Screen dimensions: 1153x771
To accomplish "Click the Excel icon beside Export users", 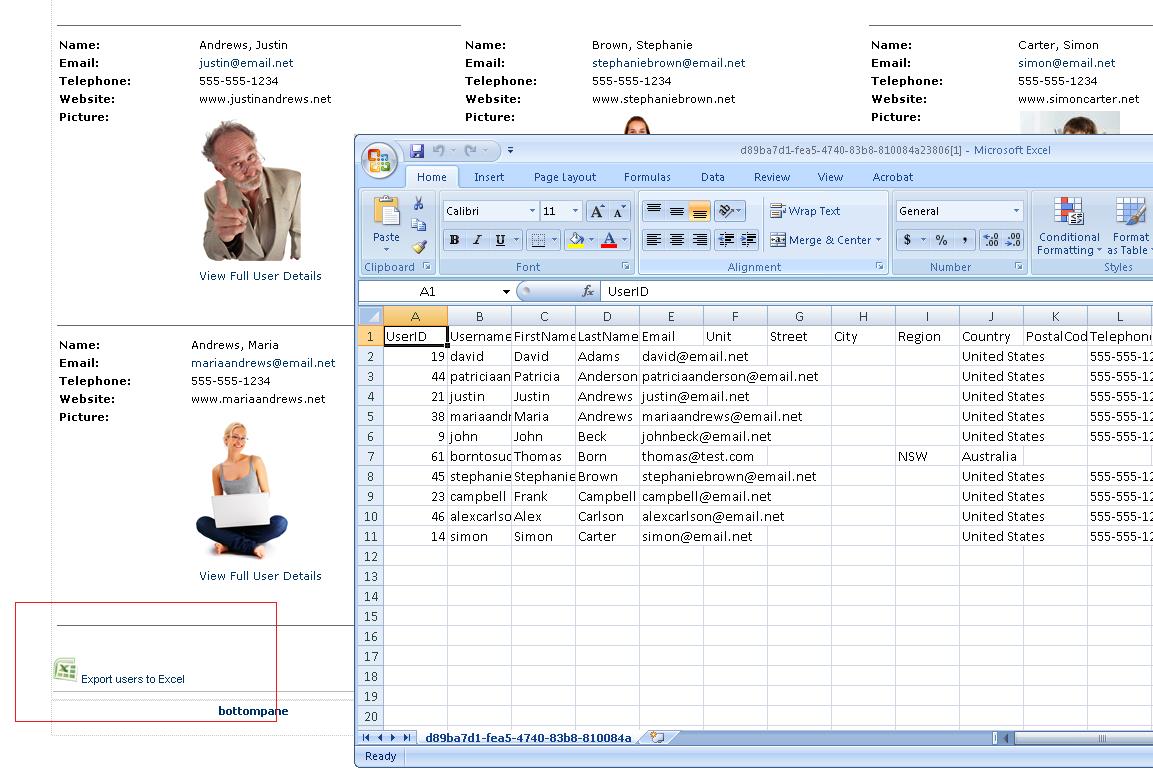I will [x=65, y=670].
